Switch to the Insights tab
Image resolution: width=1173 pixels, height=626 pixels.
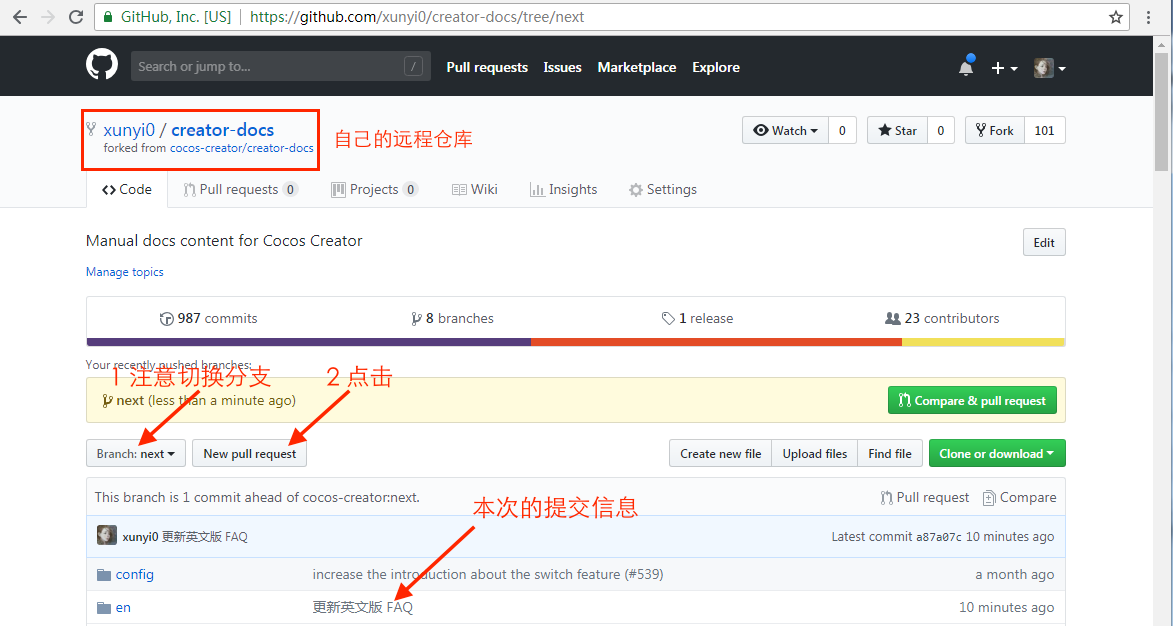tap(563, 190)
